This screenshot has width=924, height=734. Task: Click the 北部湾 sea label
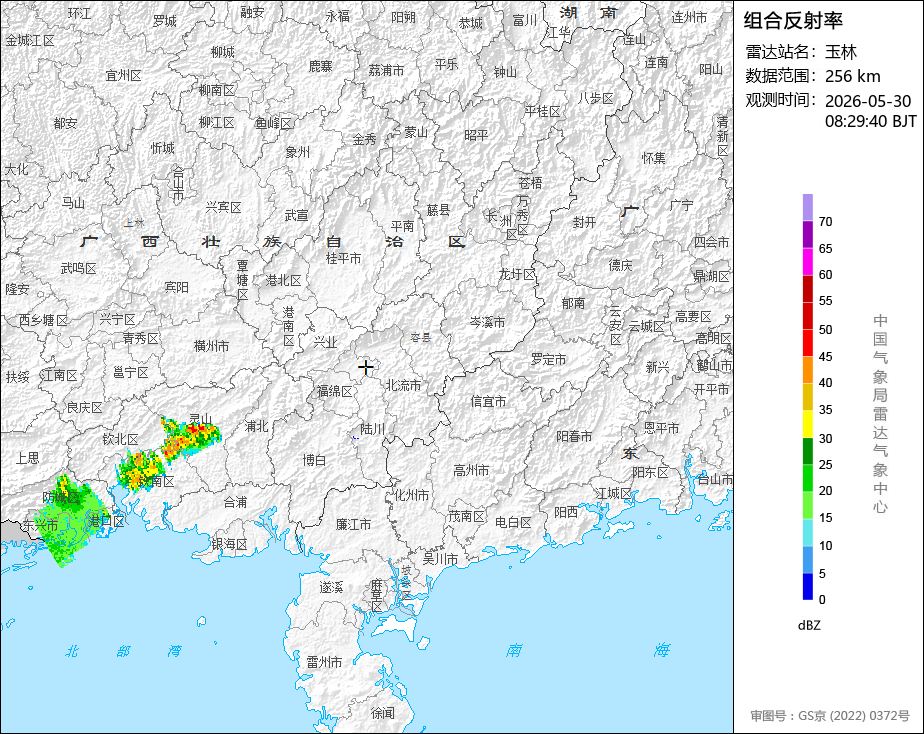[123, 651]
